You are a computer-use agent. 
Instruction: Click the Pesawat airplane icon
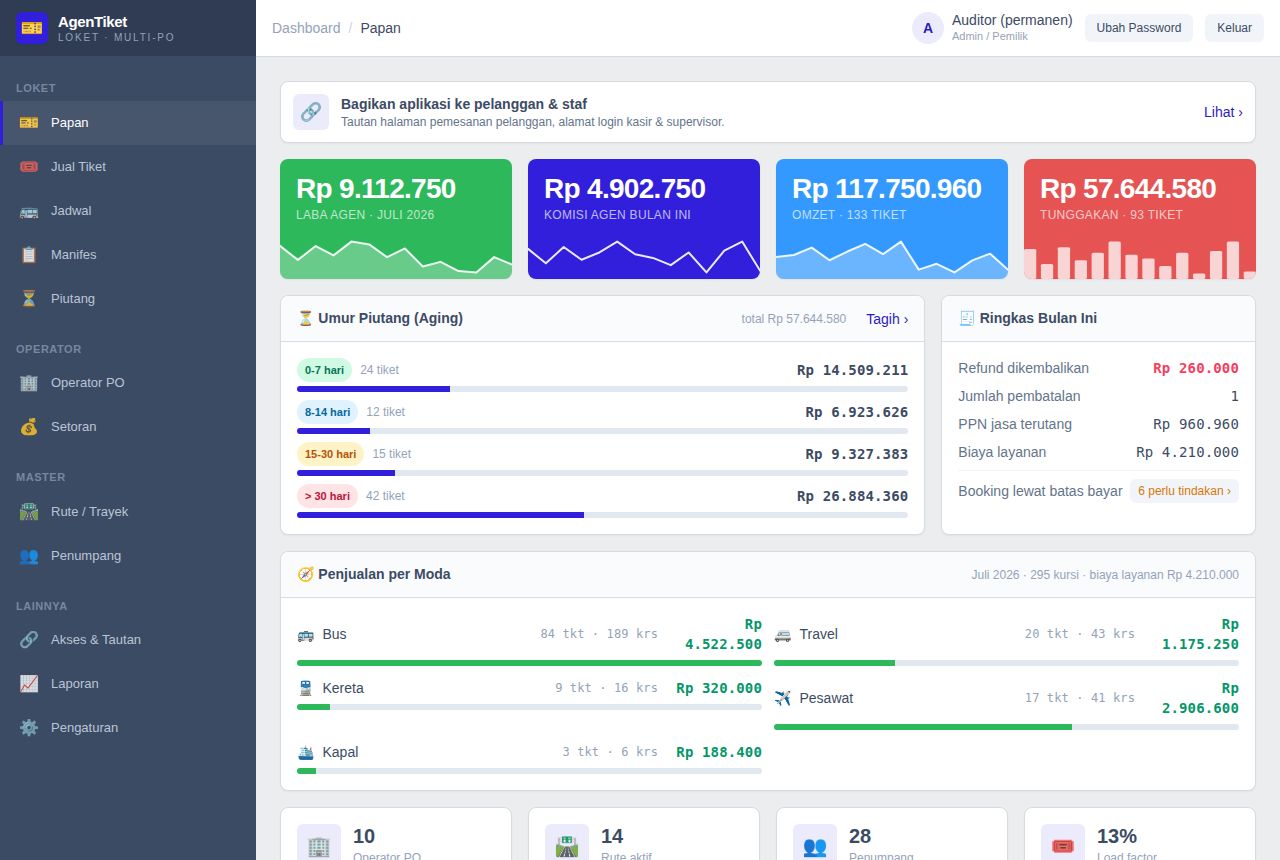point(782,698)
